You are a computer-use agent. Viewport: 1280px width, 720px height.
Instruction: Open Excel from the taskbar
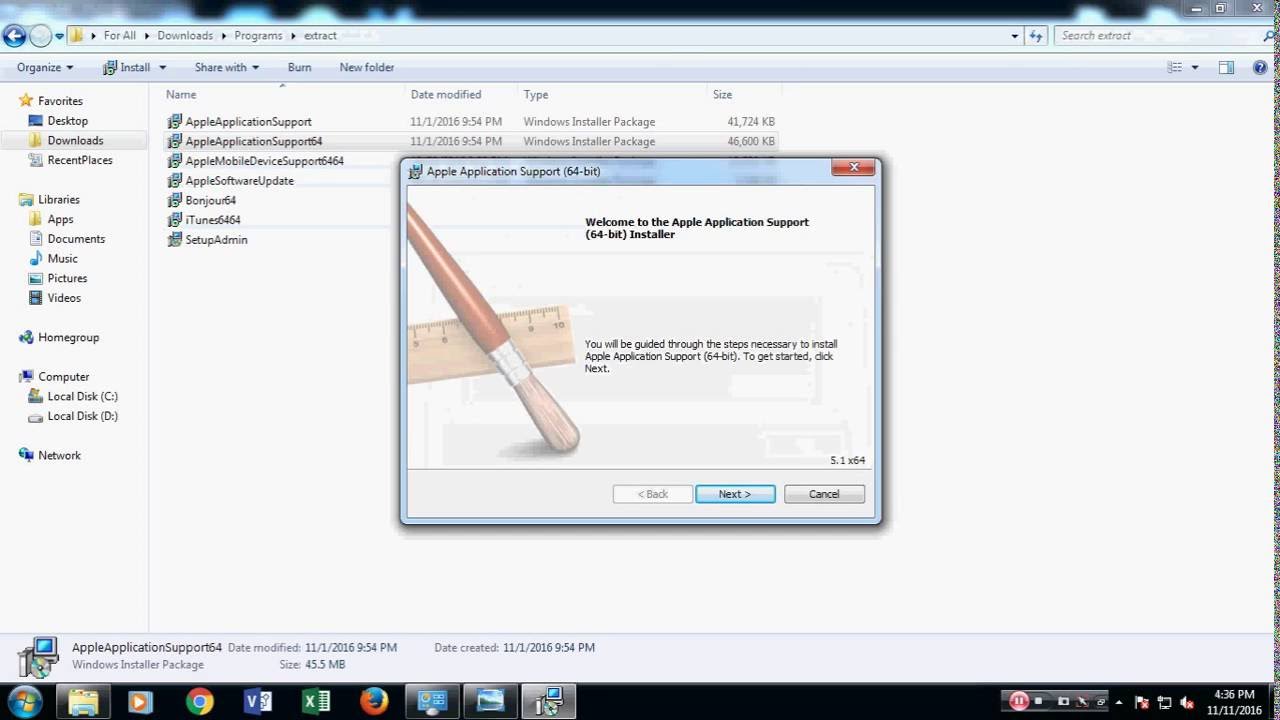(x=316, y=702)
